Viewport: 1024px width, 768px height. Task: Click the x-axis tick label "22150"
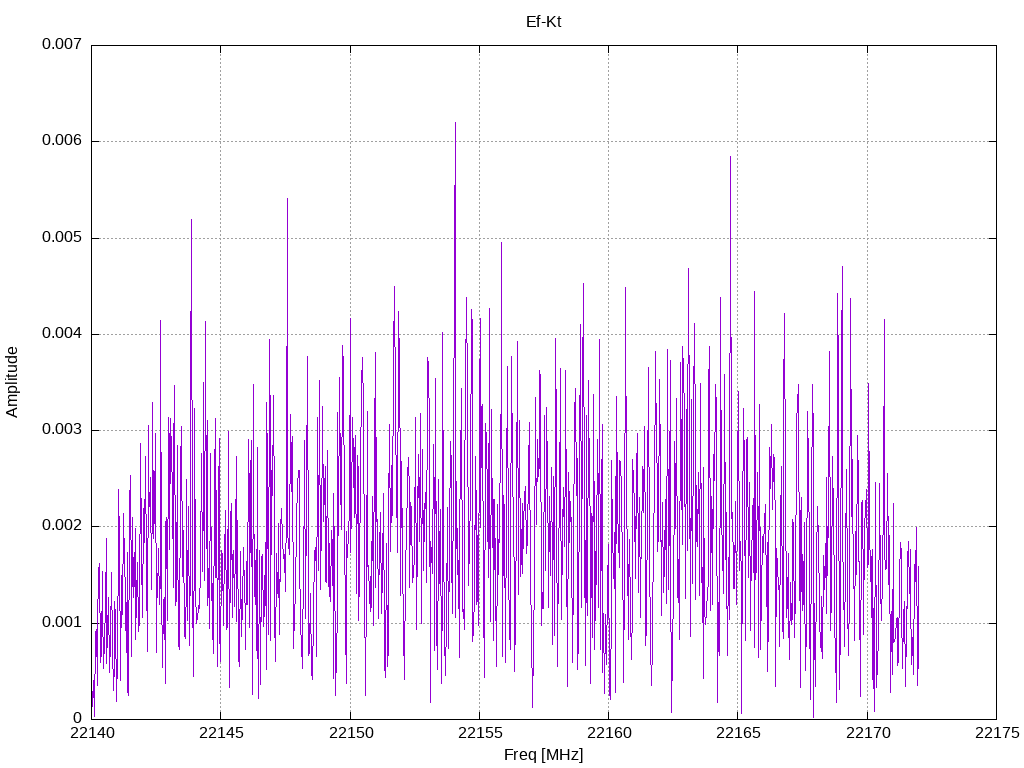[351, 733]
